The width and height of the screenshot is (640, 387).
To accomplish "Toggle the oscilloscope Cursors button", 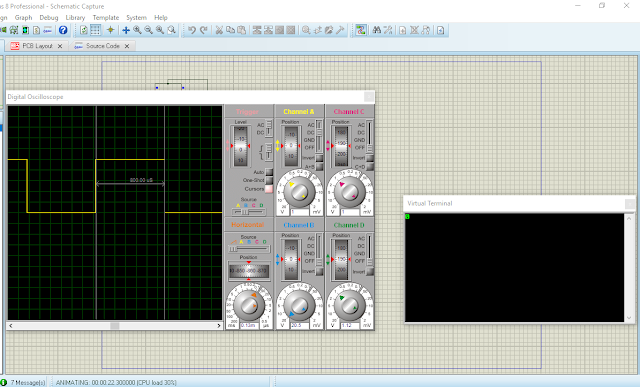I will [x=269, y=189].
